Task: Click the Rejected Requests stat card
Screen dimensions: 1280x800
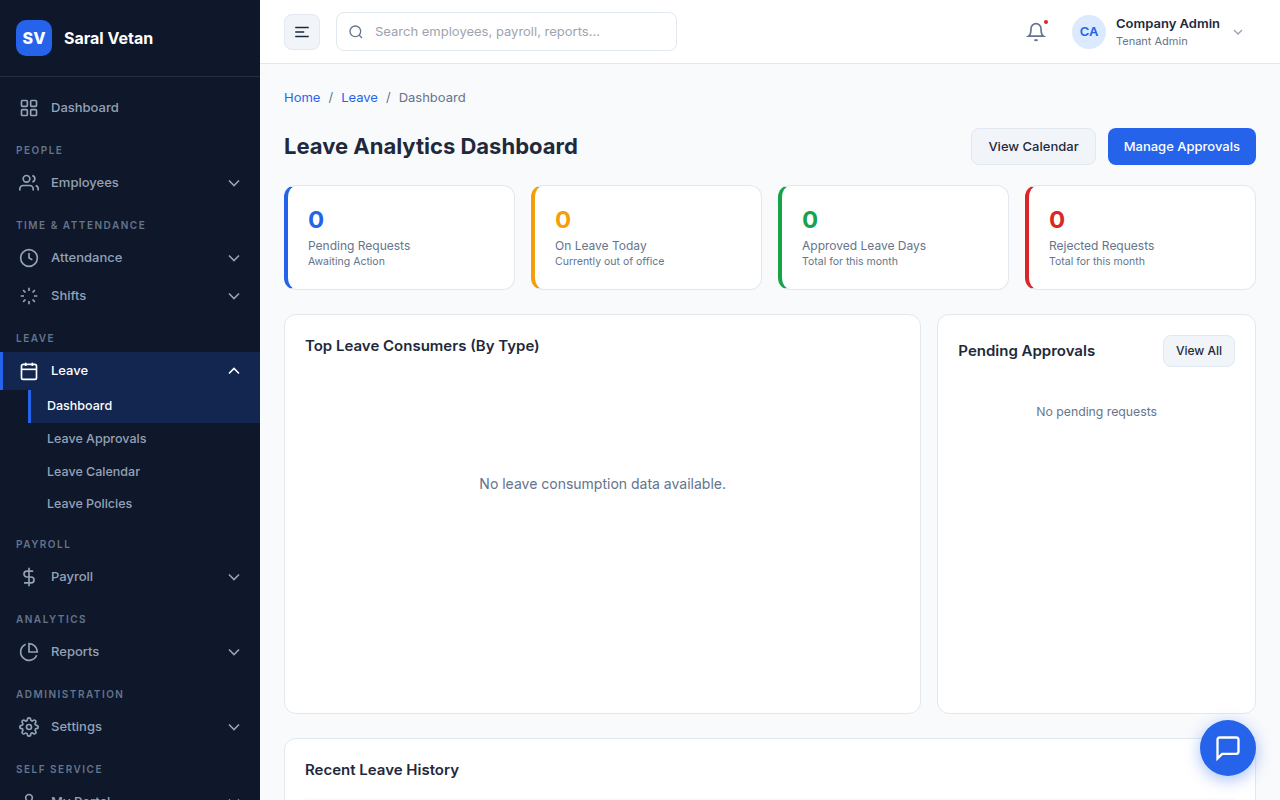Action: 1140,238
